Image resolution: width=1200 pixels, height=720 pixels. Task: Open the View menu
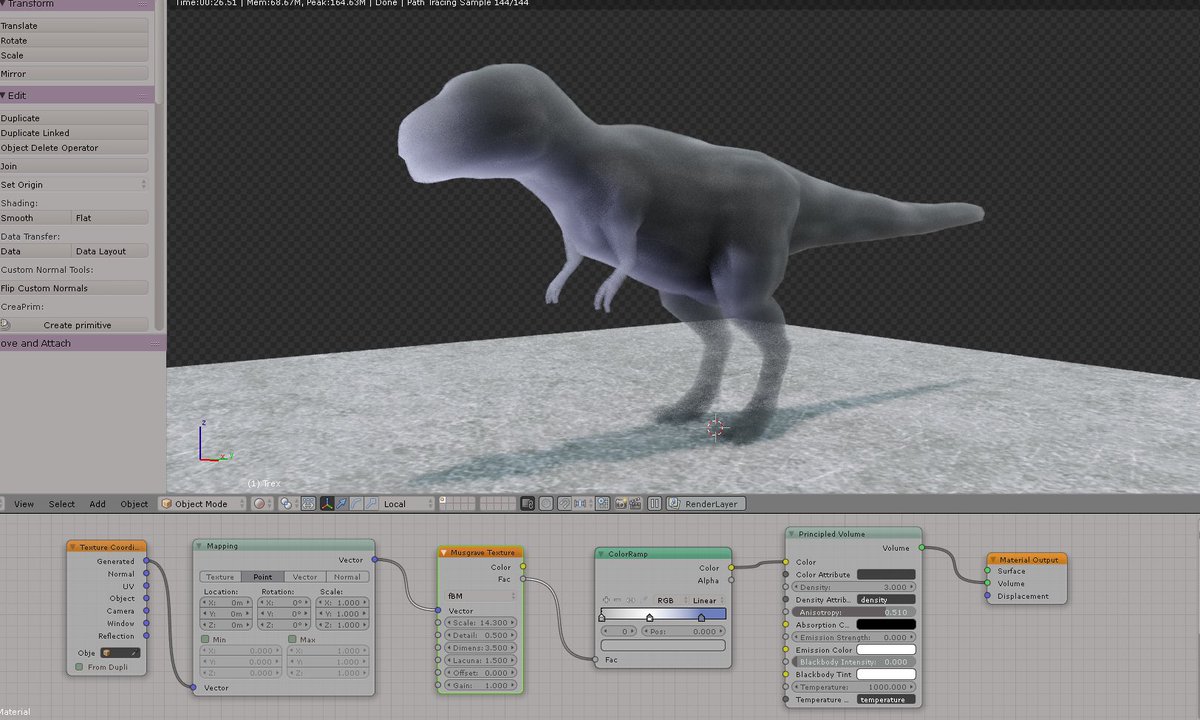(x=24, y=504)
